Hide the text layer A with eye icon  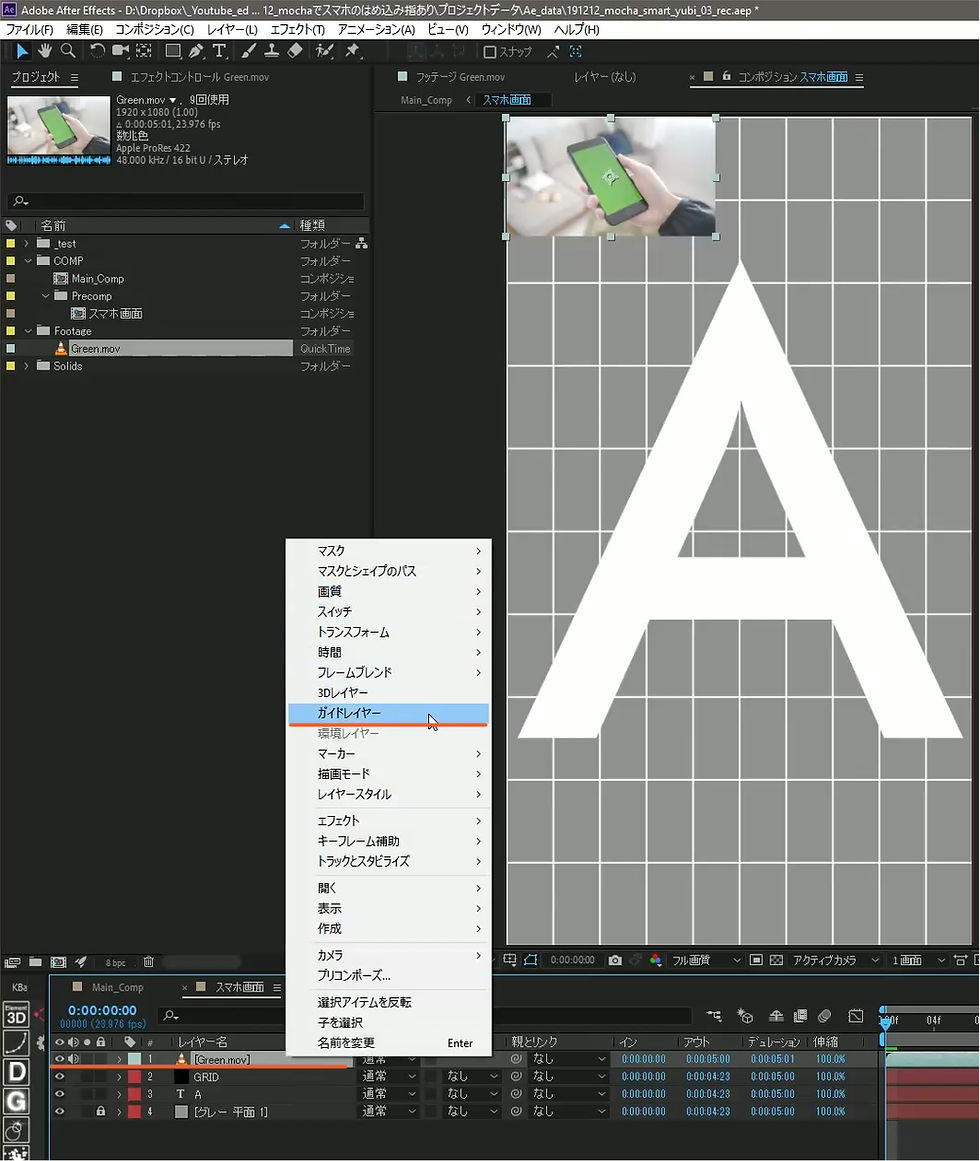[59, 1094]
